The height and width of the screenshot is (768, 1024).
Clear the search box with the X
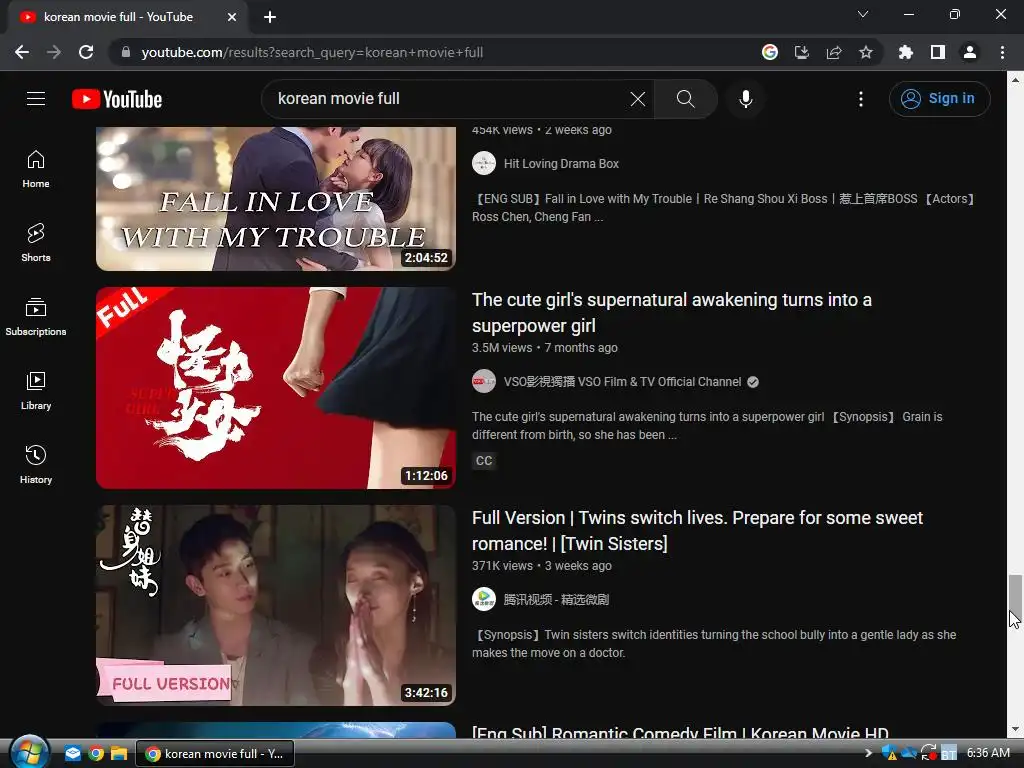pos(637,99)
